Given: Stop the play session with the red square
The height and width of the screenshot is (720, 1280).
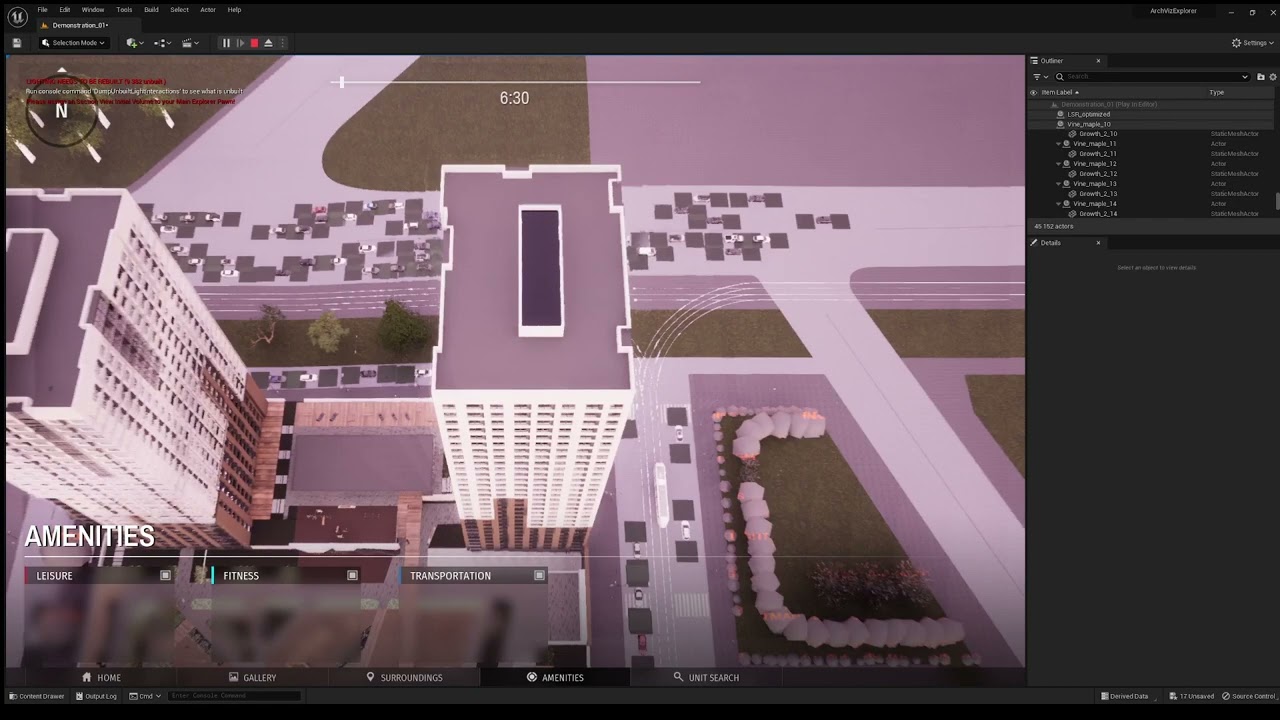Looking at the screenshot, I should [x=254, y=43].
